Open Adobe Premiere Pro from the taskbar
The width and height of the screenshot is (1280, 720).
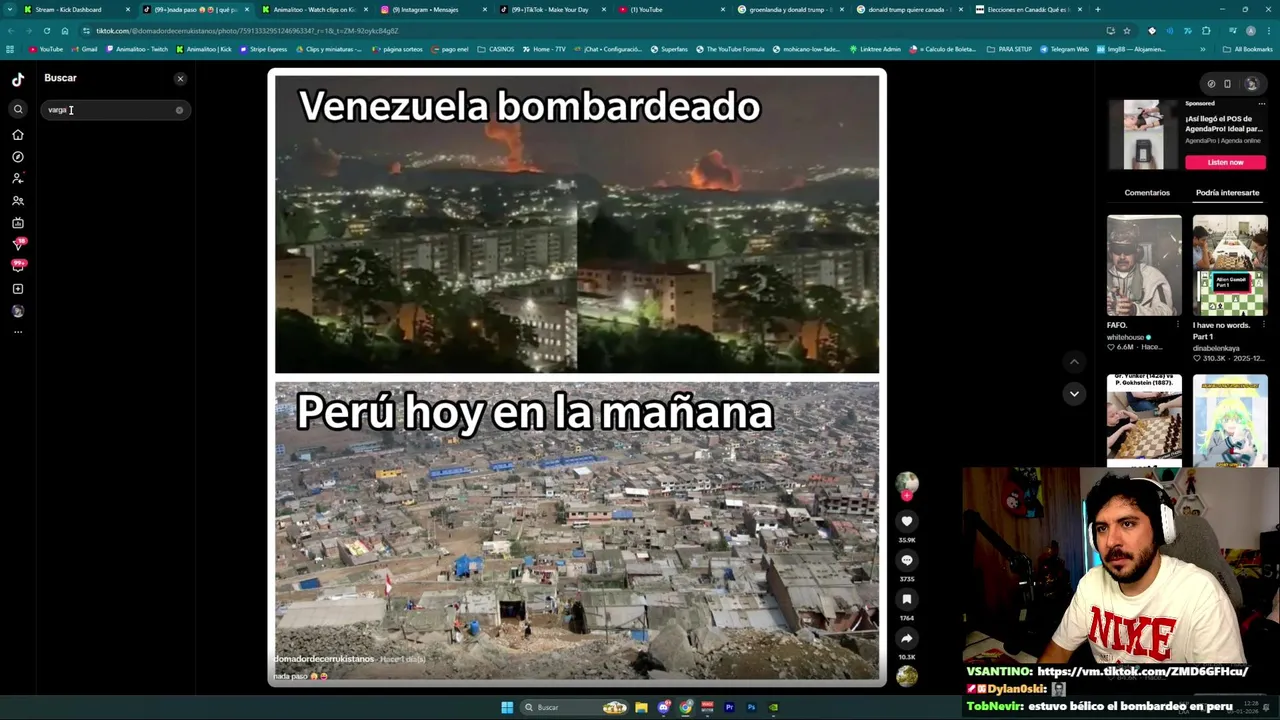(729, 707)
